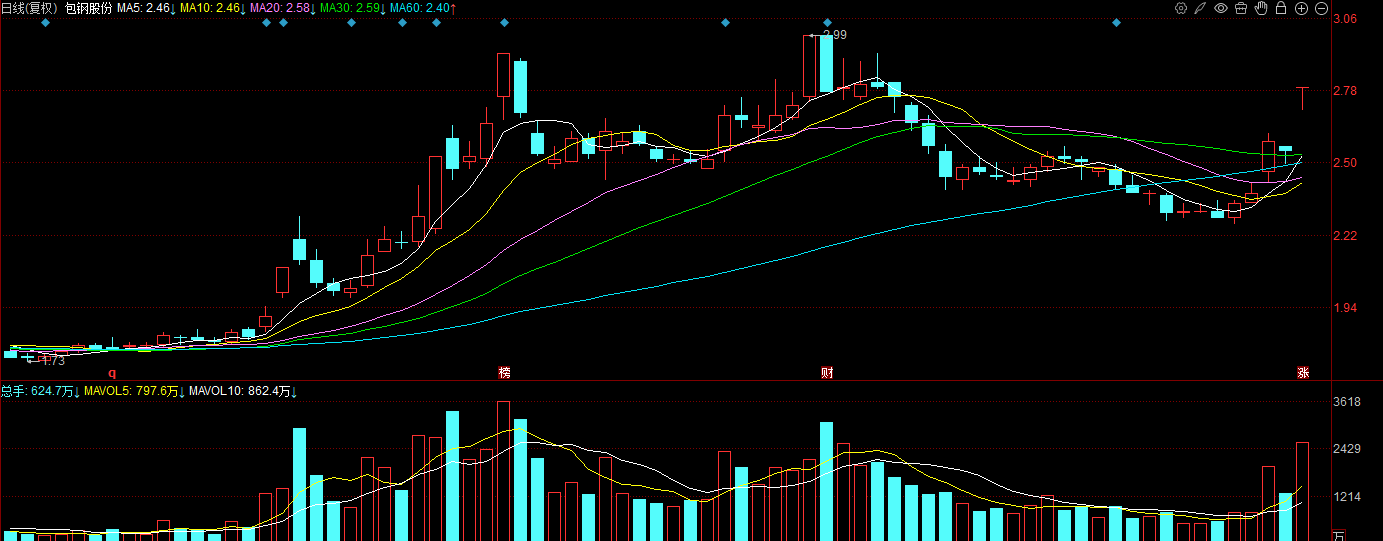Click the 2.99 high price annotation
The width and height of the screenshot is (1383, 541).
[834, 35]
